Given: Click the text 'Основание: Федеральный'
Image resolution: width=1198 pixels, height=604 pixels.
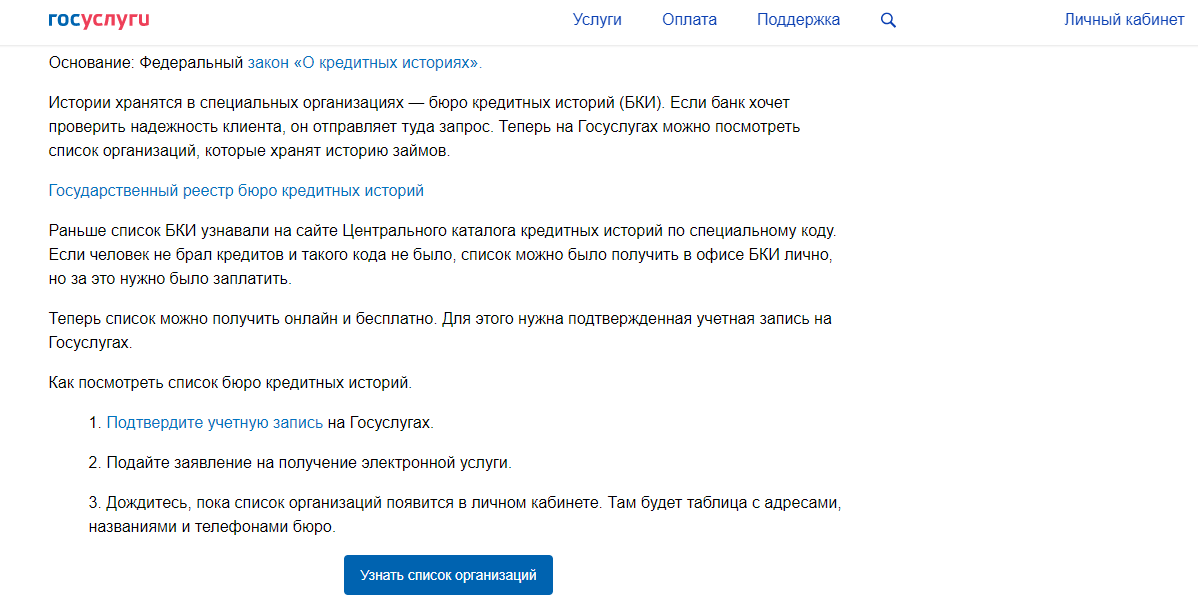Looking at the screenshot, I should click(145, 63).
